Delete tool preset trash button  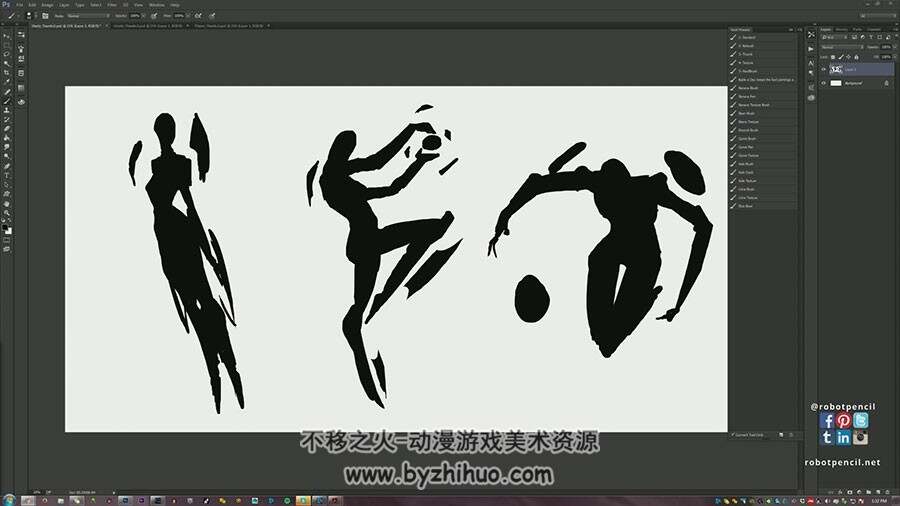click(792, 435)
